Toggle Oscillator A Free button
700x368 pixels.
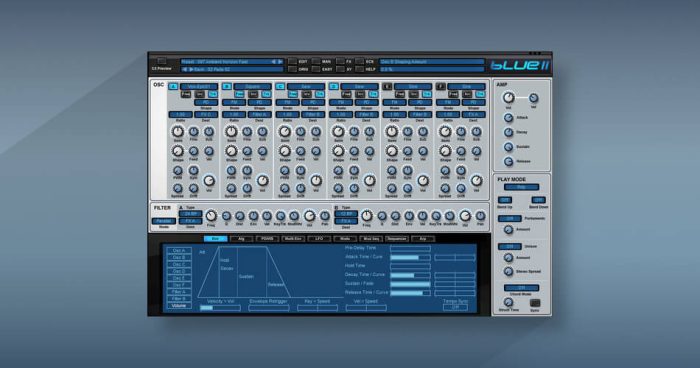click(186, 94)
